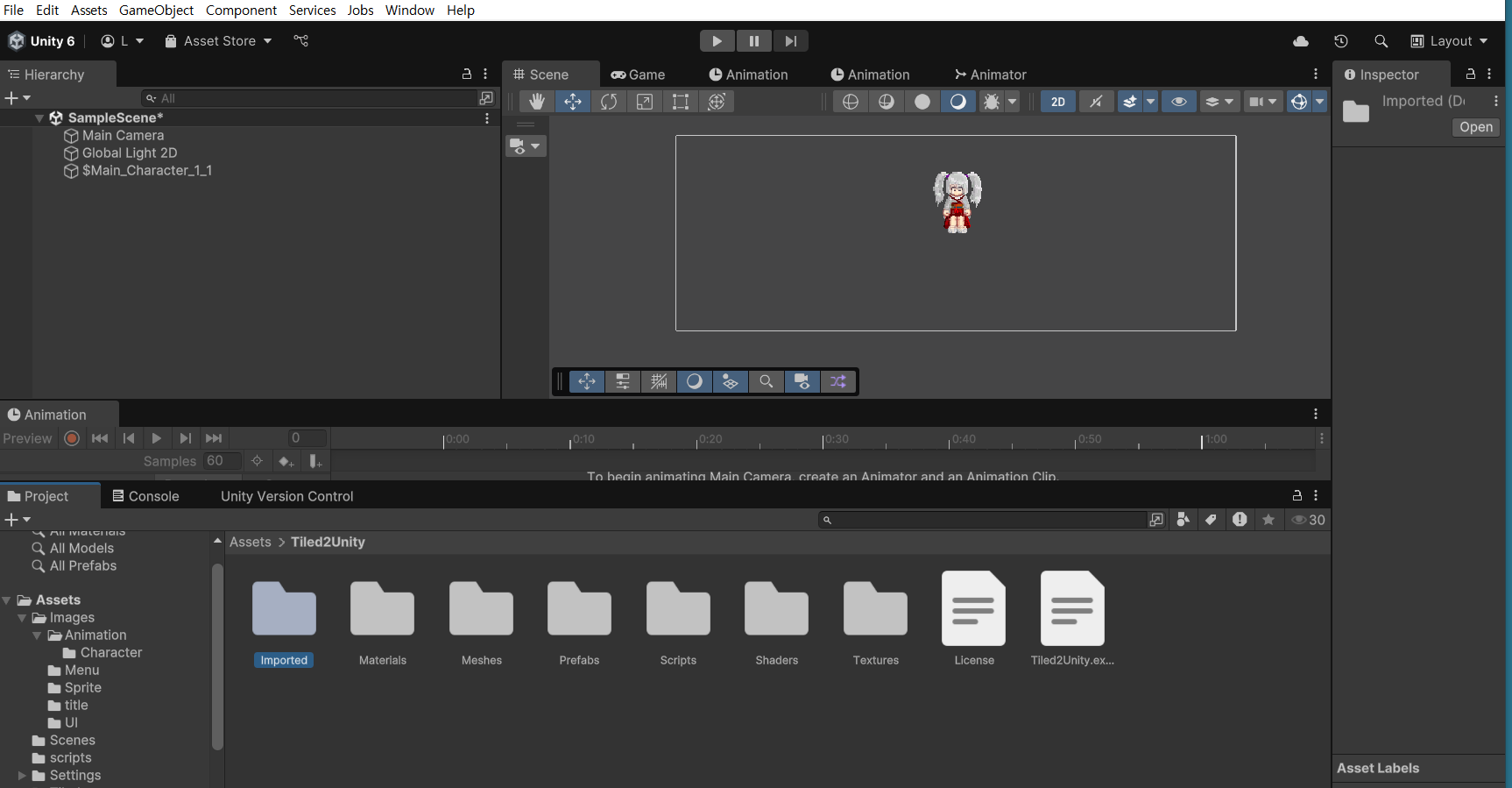Click the overlay tool settings sliders icon
The image size is (1512, 788).
click(623, 381)
